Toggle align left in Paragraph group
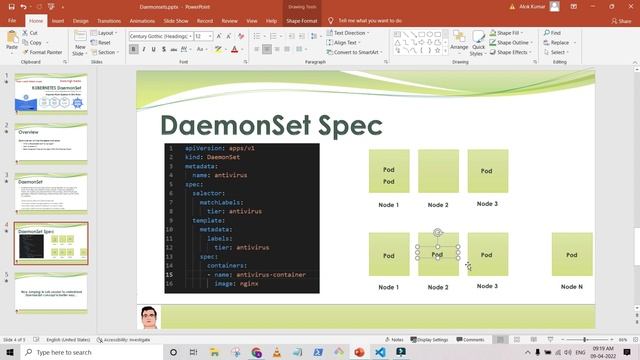Viewport: 640px width, 360px height. [257, 49]
